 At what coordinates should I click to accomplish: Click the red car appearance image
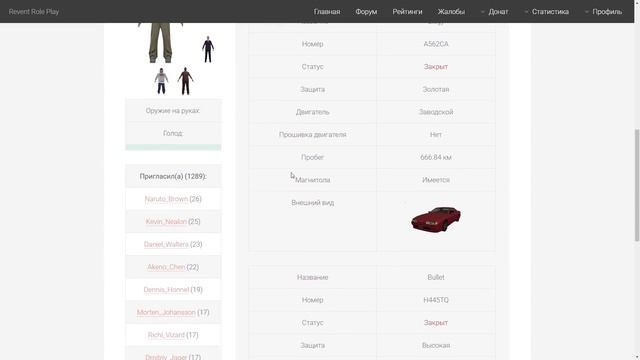click(x=436, y=219)
